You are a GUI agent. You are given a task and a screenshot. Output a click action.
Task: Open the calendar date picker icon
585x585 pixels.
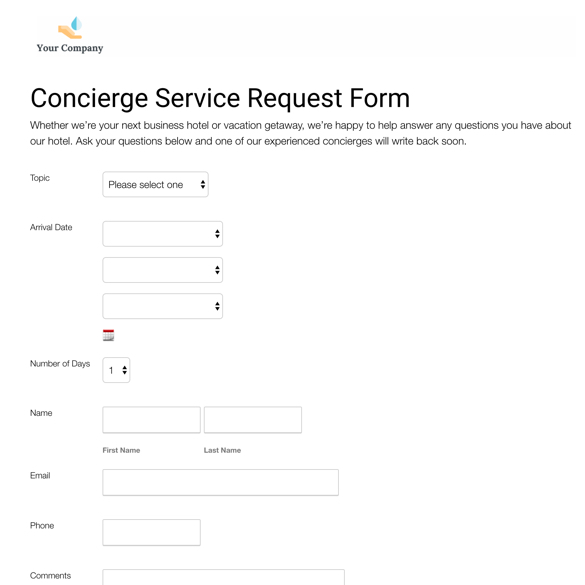[108, 335]
